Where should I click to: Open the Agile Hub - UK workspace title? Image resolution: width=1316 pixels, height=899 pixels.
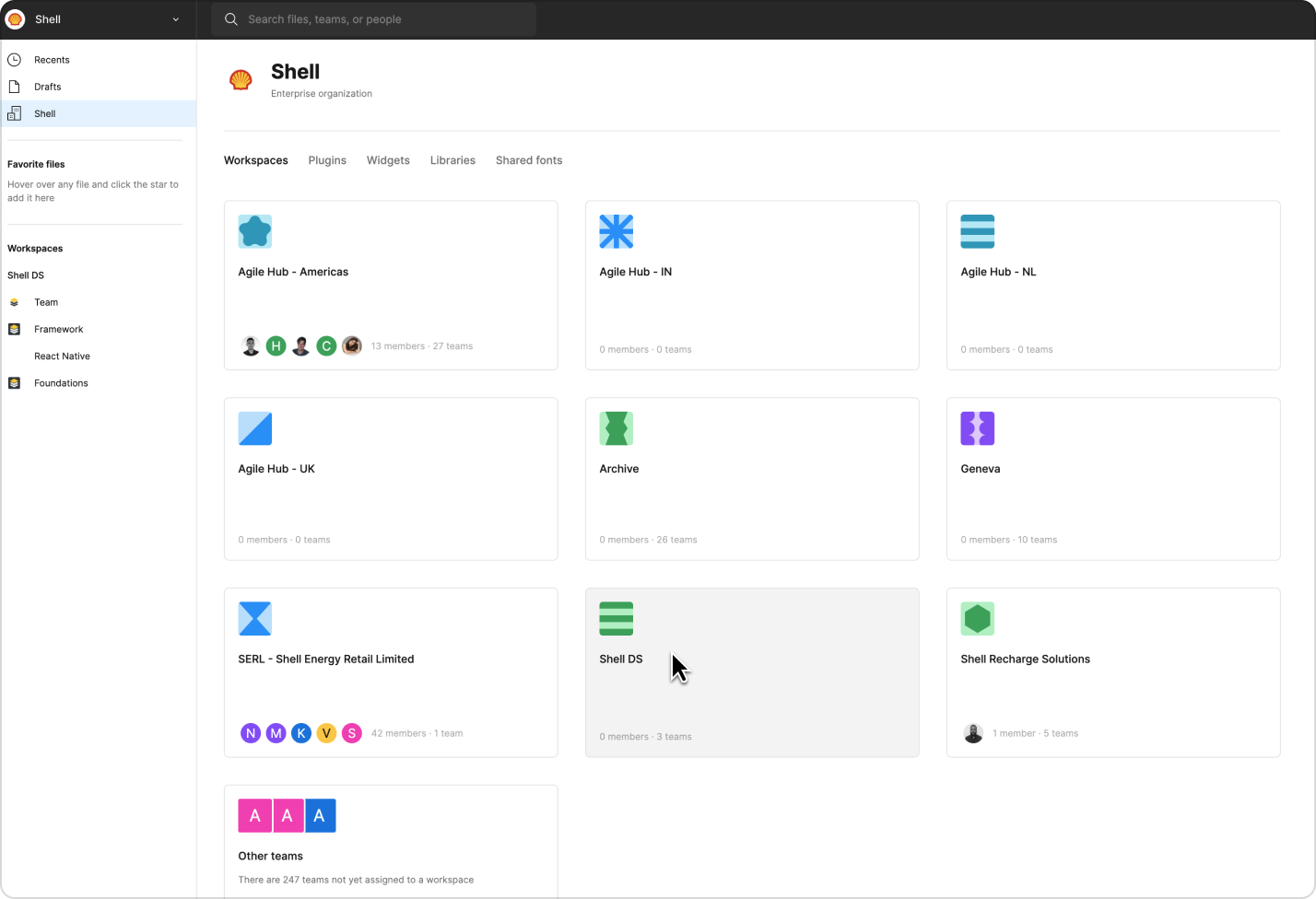click(276, 469)
